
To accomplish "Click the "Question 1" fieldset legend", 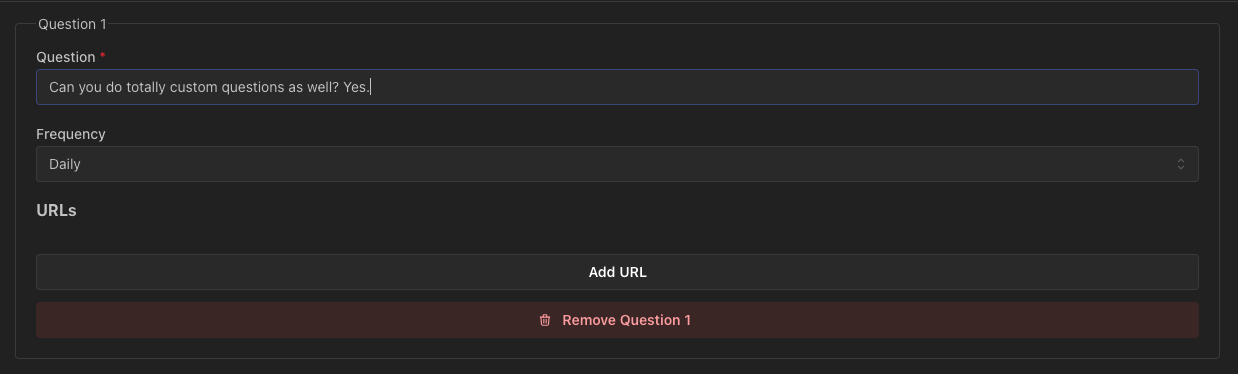I will [x=72, y=24].
